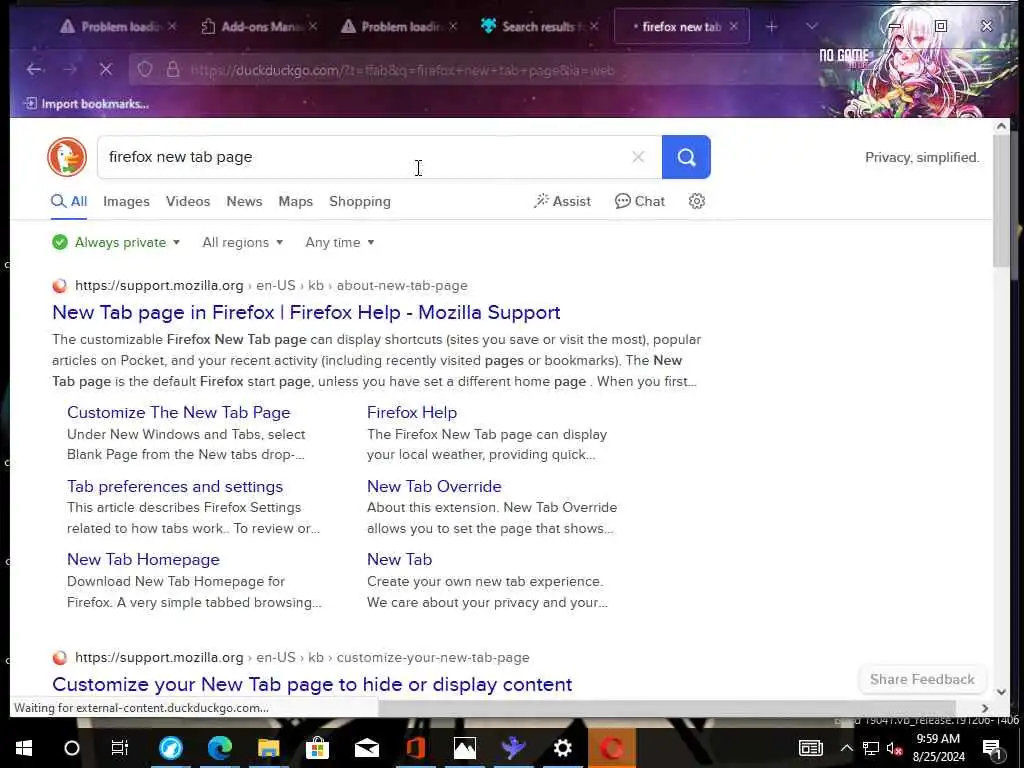Open the Chat feature

640,201
